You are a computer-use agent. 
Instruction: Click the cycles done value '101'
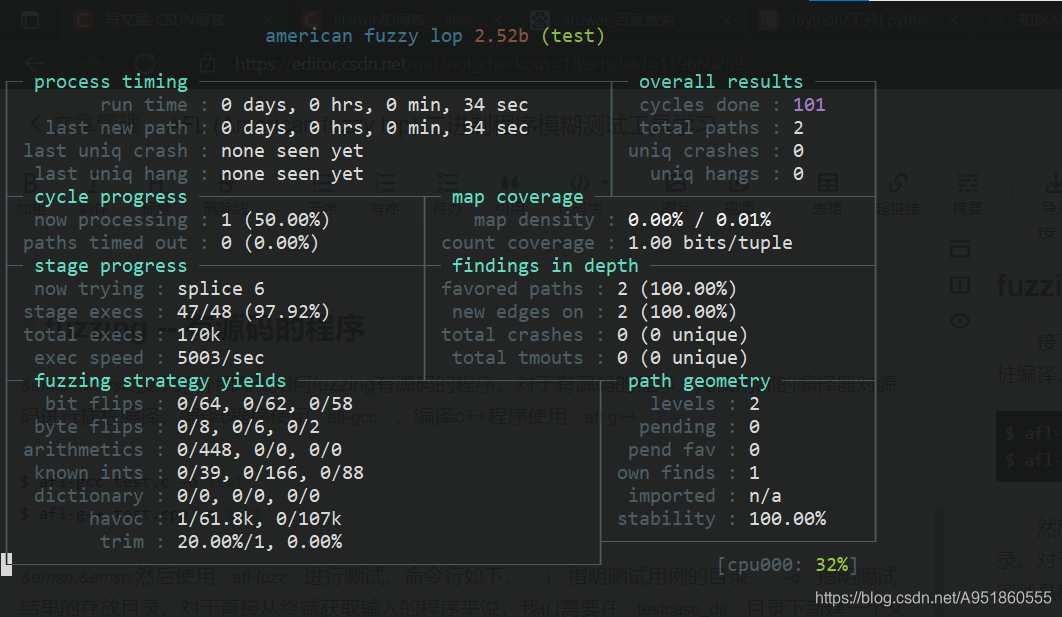pos(809,105)
